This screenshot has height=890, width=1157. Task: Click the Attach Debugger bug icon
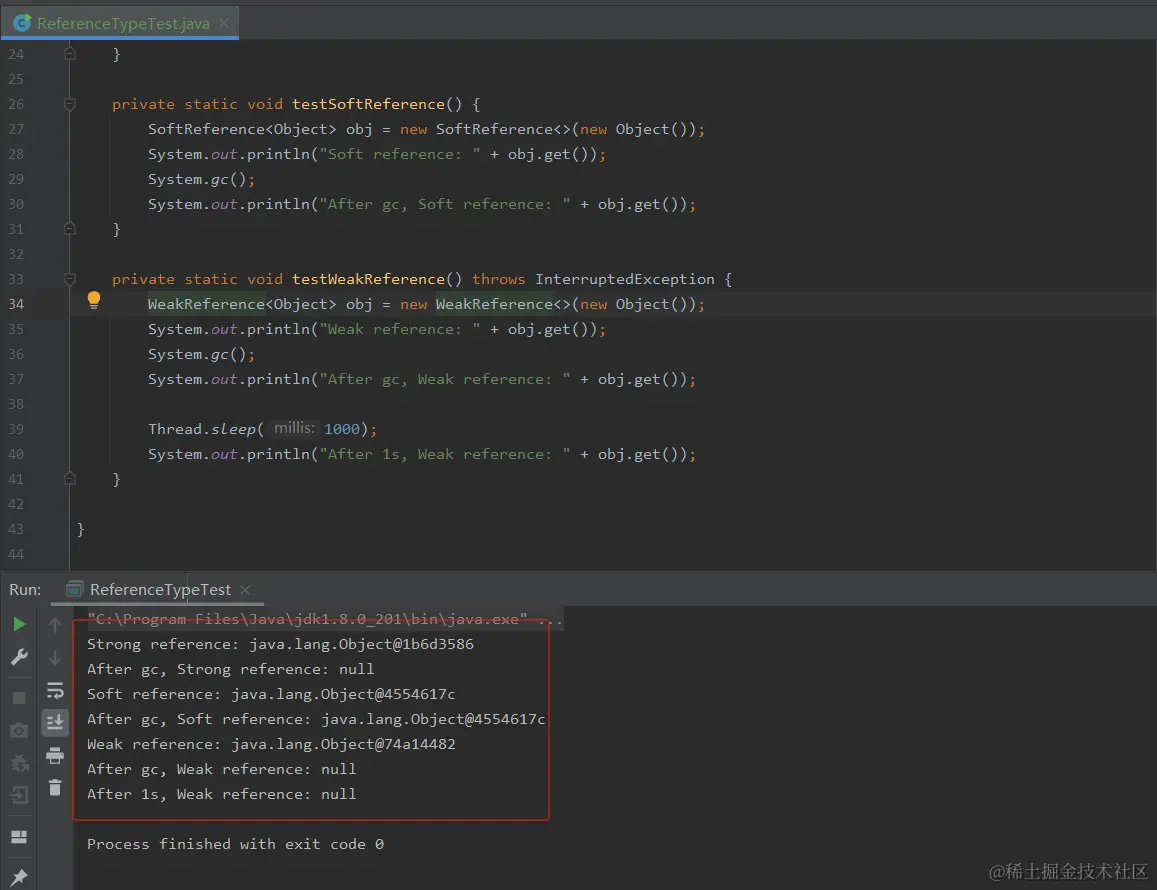pos(19,763)
